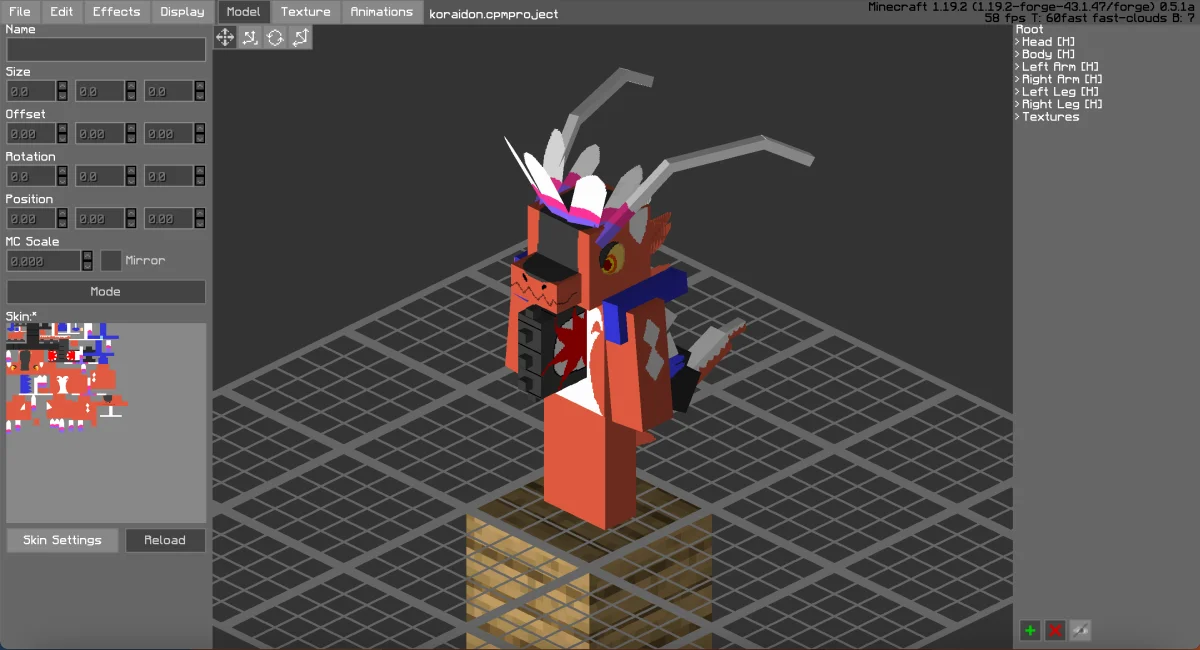Expand the Left Arm [H] node
1200x650 pixels.
coord(1017,67)
